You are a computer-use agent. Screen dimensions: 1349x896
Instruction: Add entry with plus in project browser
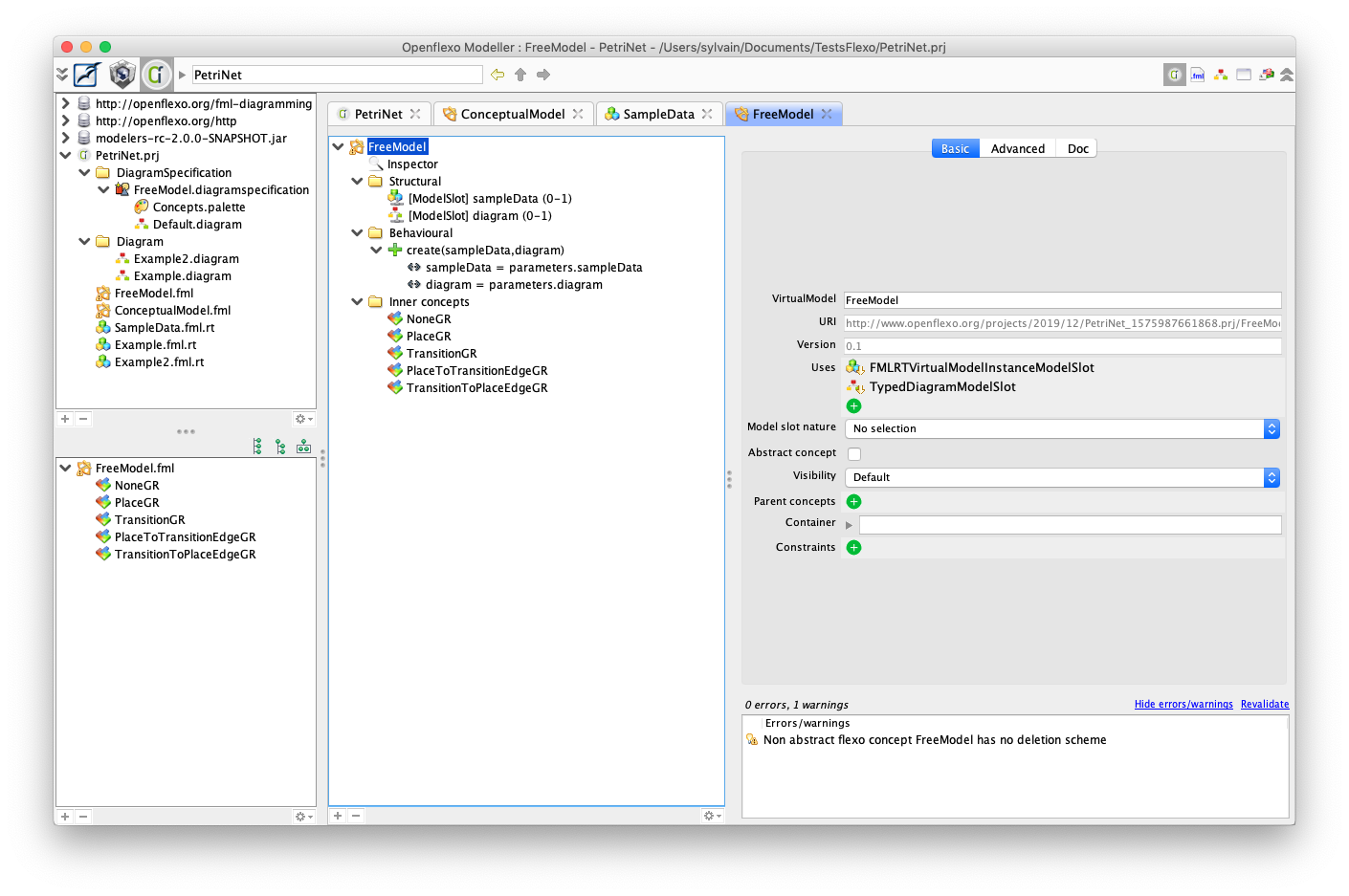(65, 419)
